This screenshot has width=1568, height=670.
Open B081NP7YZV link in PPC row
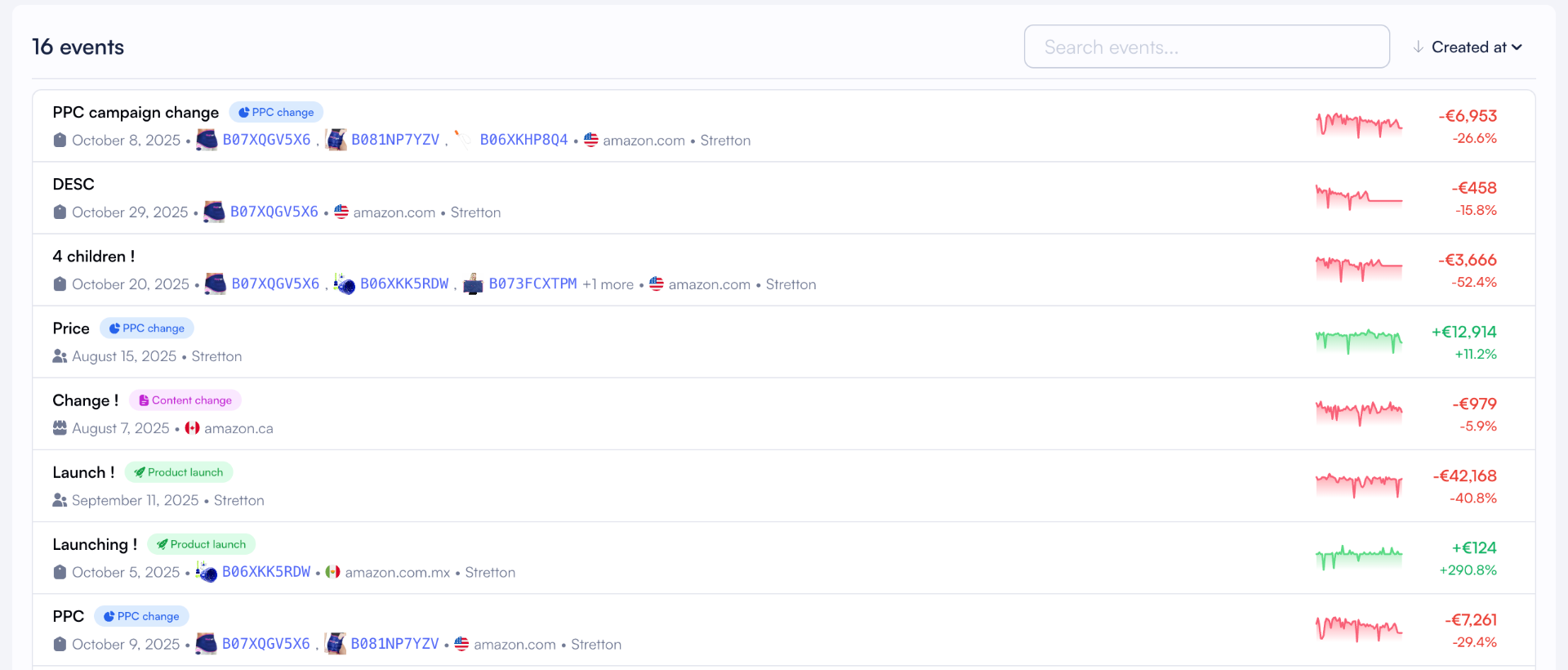pyautogui.click(x=394, y=644)
